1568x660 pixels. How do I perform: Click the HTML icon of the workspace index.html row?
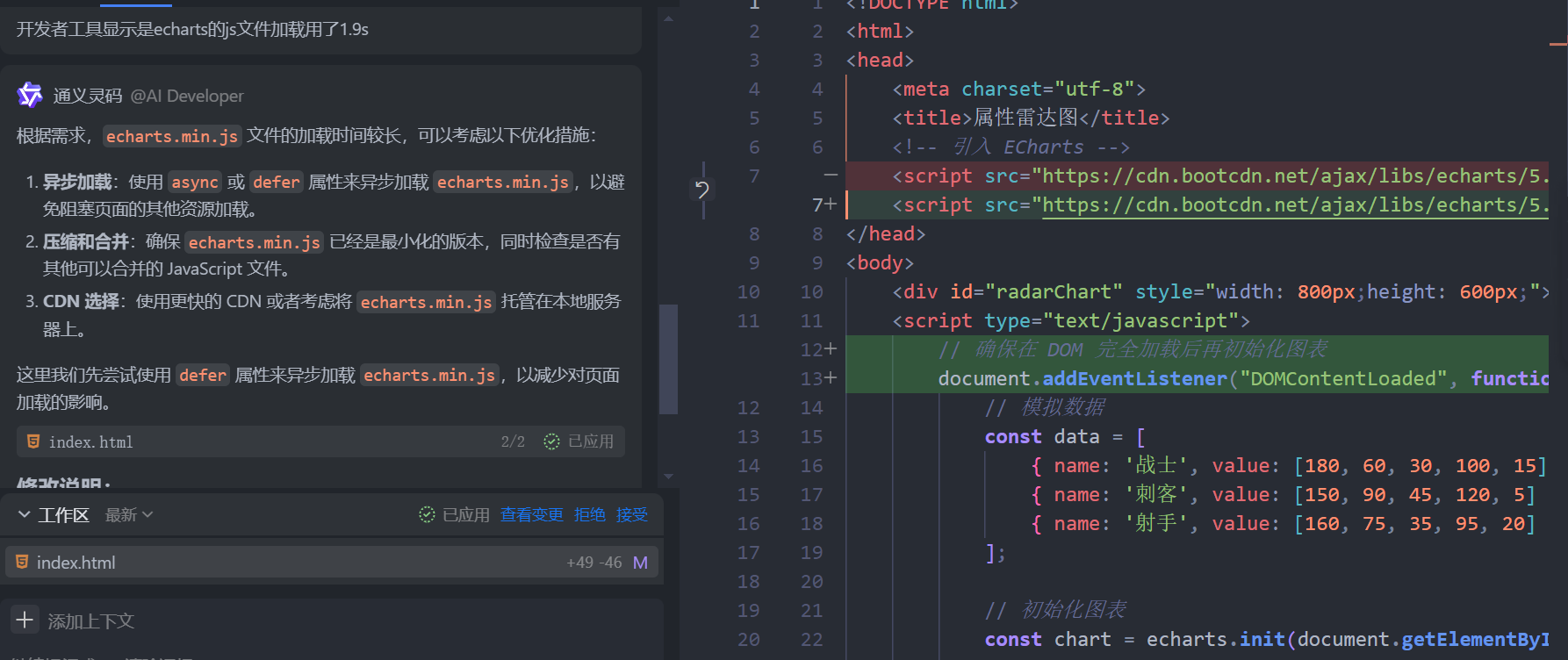pos(22,562)
